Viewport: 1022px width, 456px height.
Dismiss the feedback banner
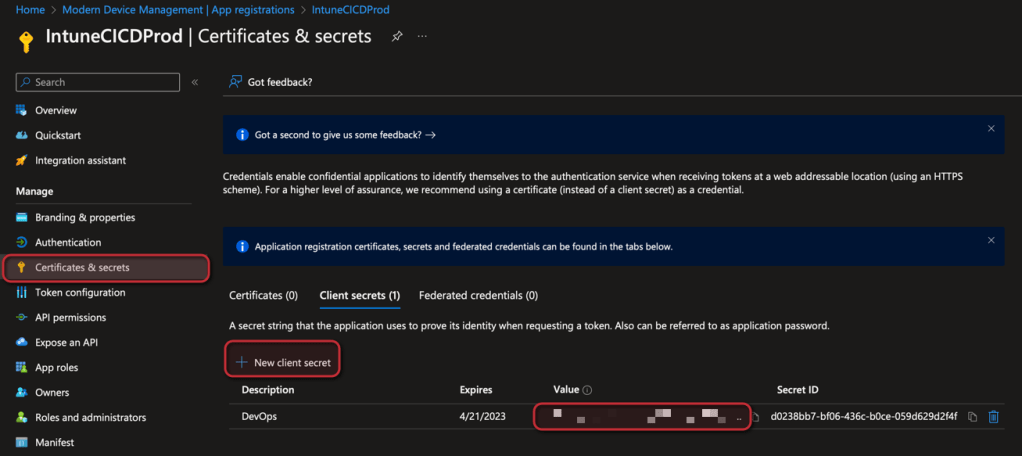pyautogui.click(x=991, y=129)
